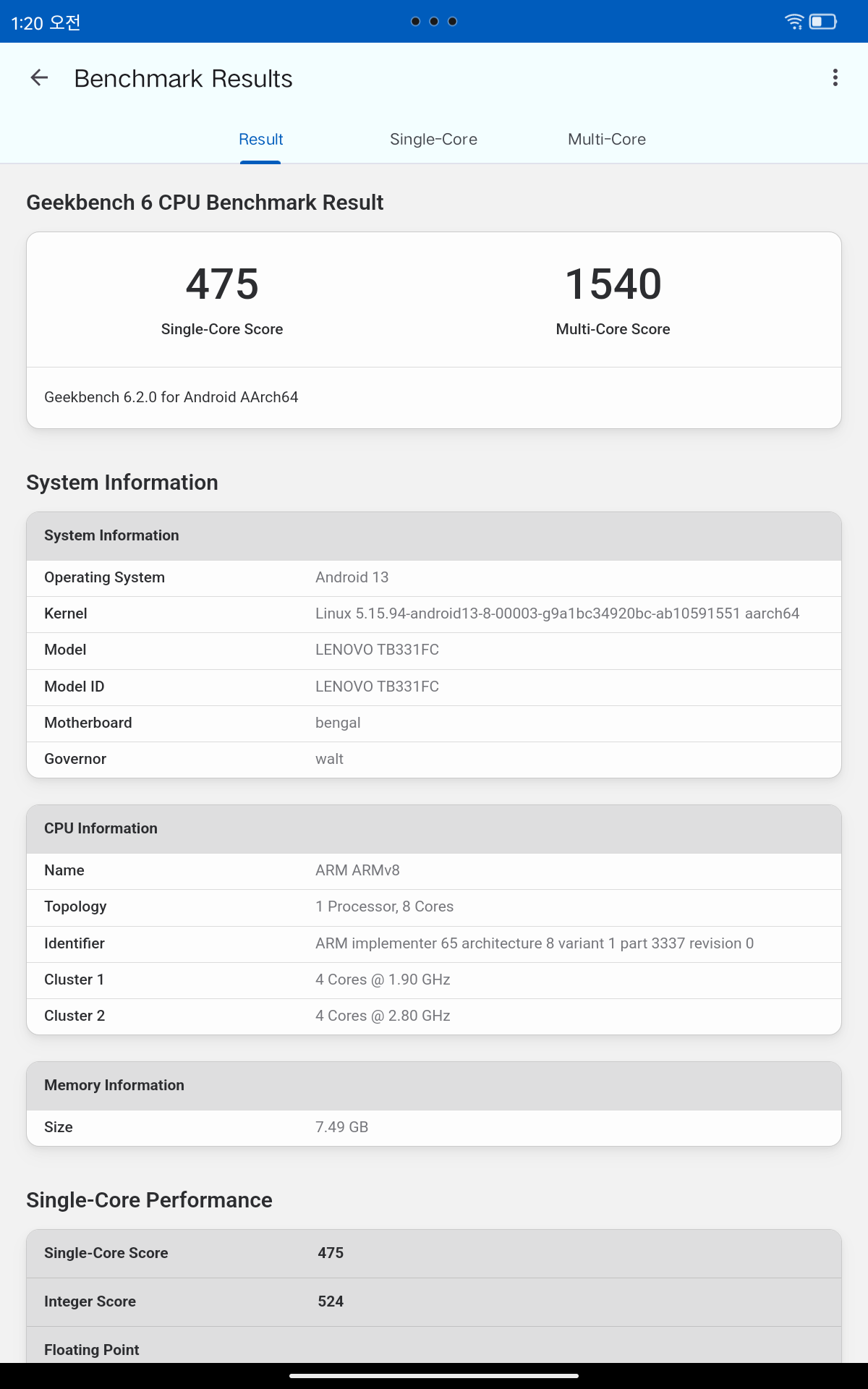
Task: Tap the 4 Cores @ 2.80 GHz value
Action: coord(383,1016)
